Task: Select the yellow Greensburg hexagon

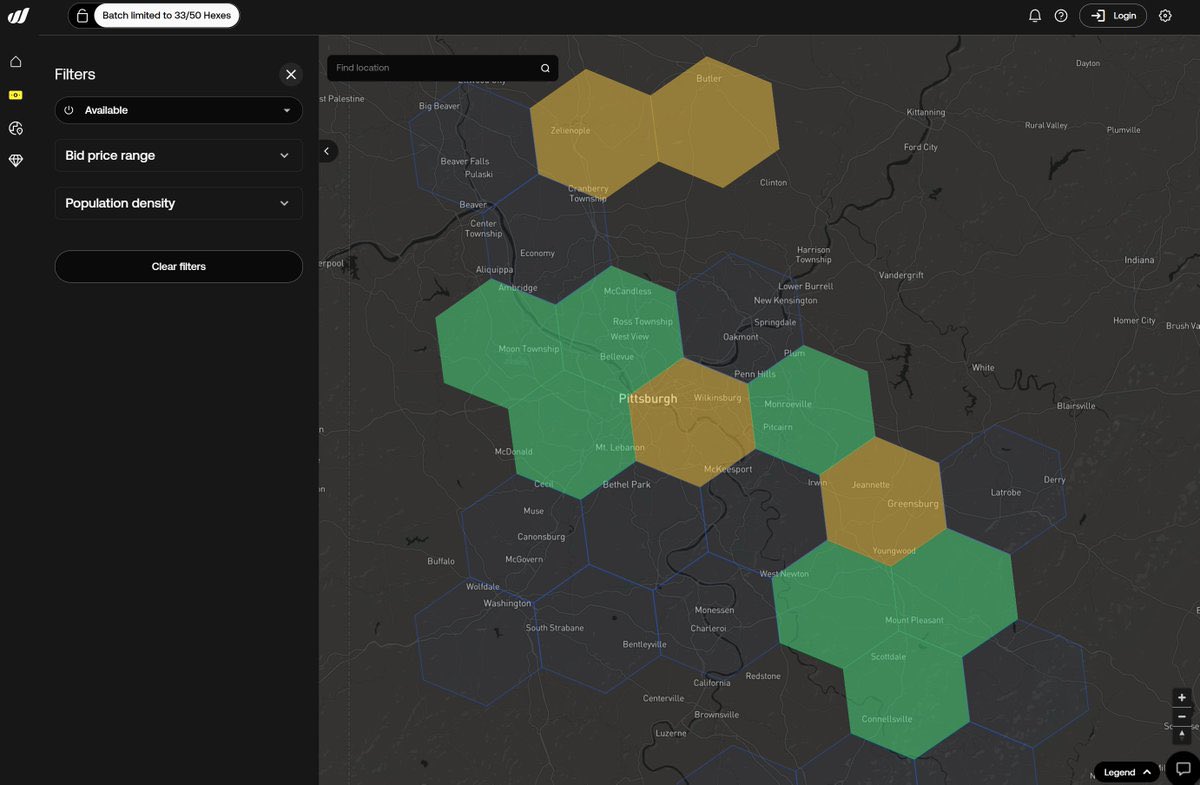Action: pyautogui.click(x=883, y=501)
